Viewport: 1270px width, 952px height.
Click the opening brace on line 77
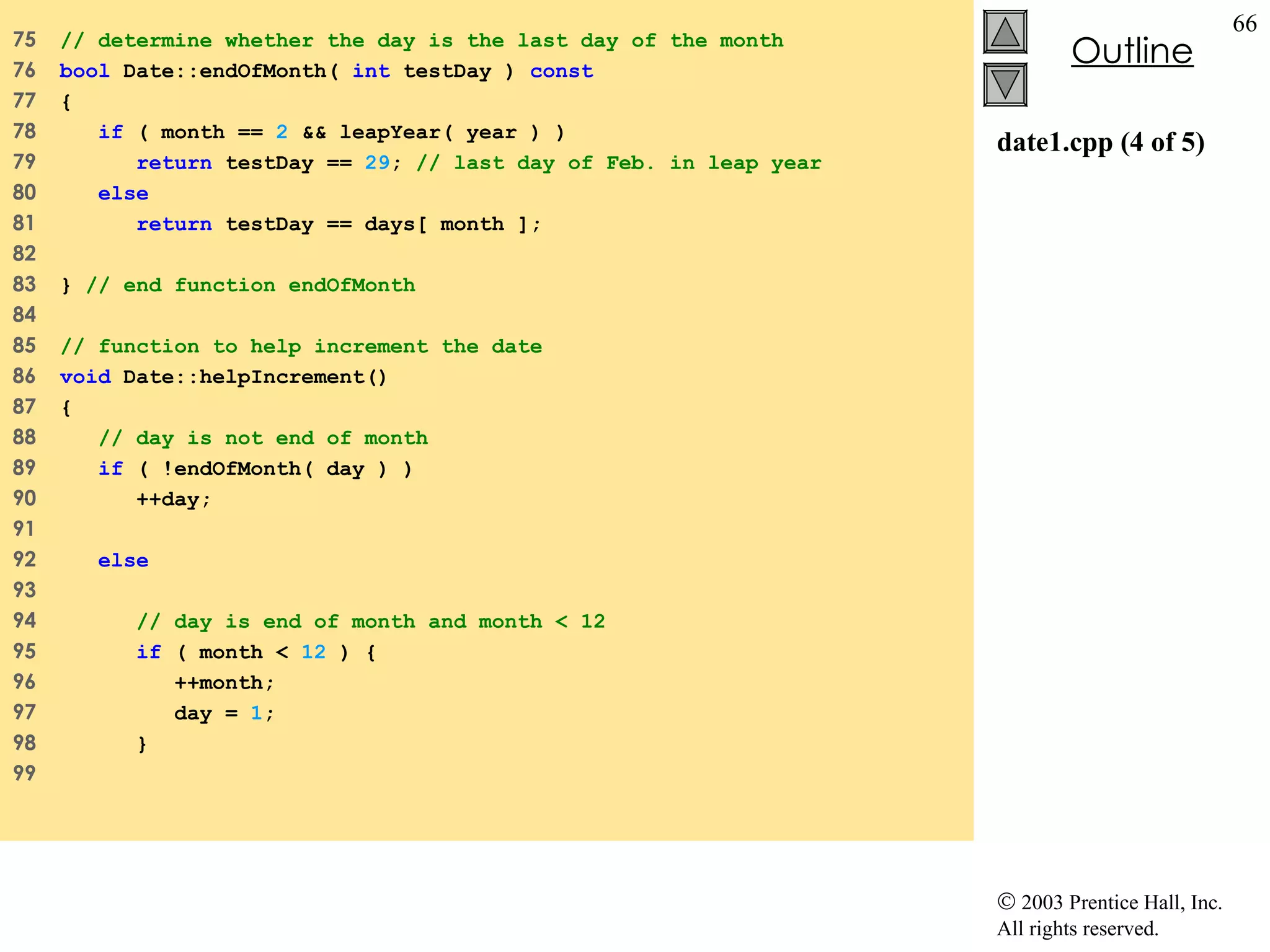coord(66,102)
